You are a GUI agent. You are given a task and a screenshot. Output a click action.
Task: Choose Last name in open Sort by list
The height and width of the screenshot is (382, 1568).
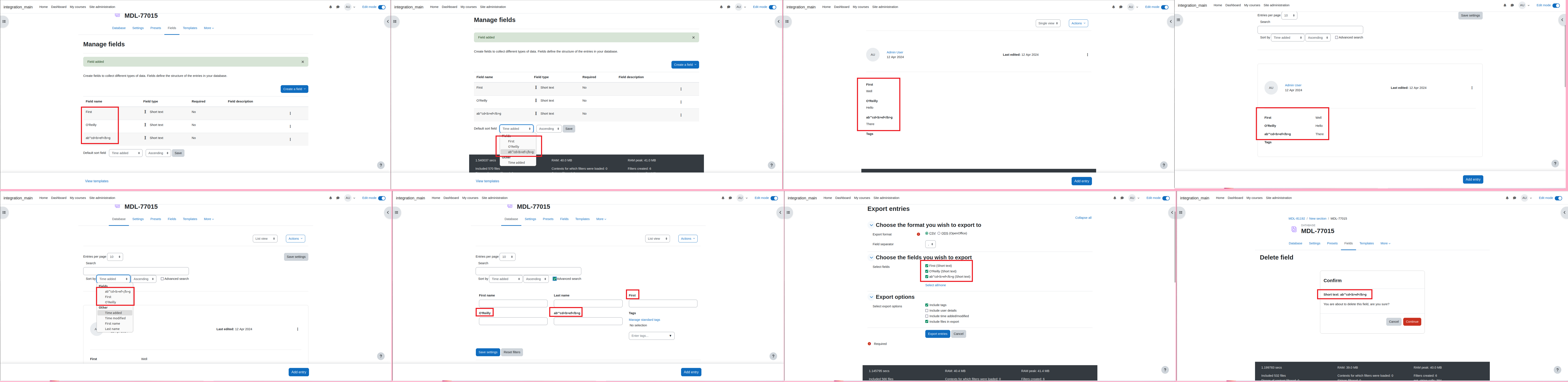click(112, 329)
